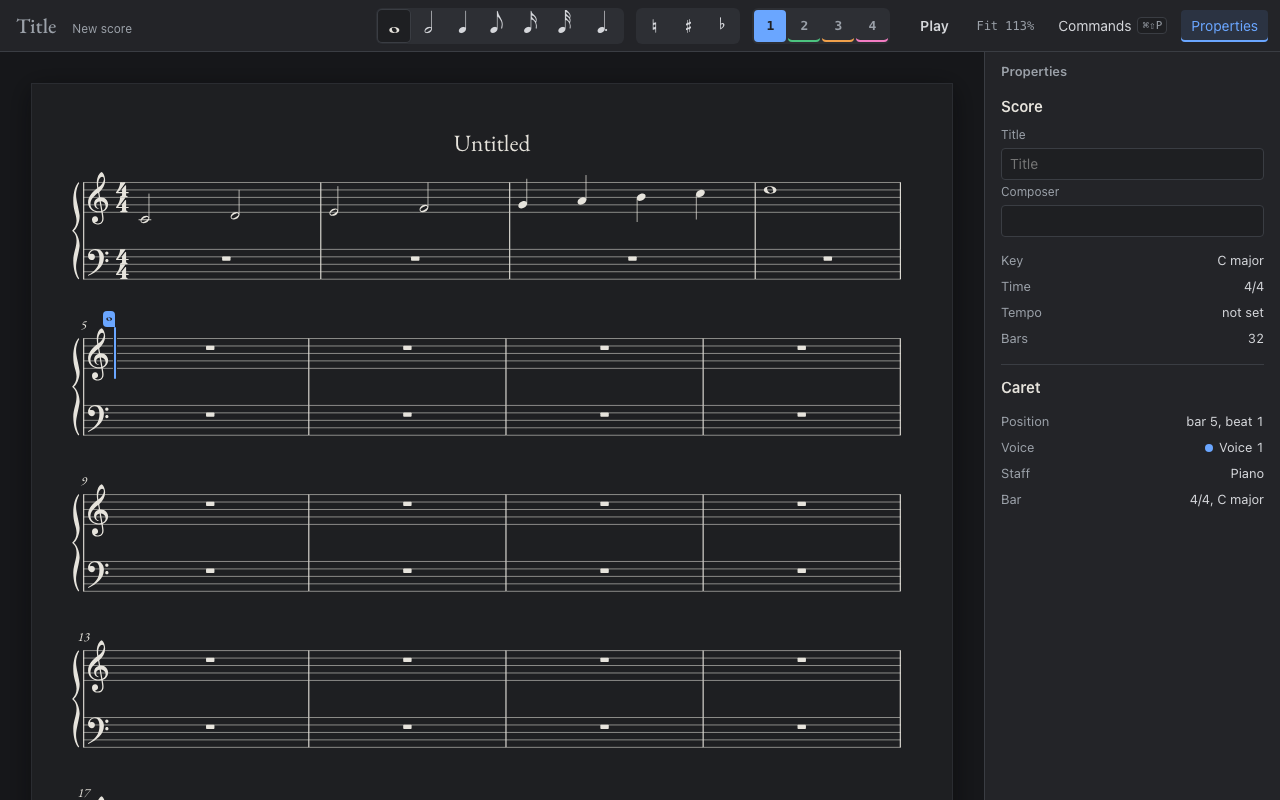
Task: Select the thirty-second note duration
Action: 564,26
